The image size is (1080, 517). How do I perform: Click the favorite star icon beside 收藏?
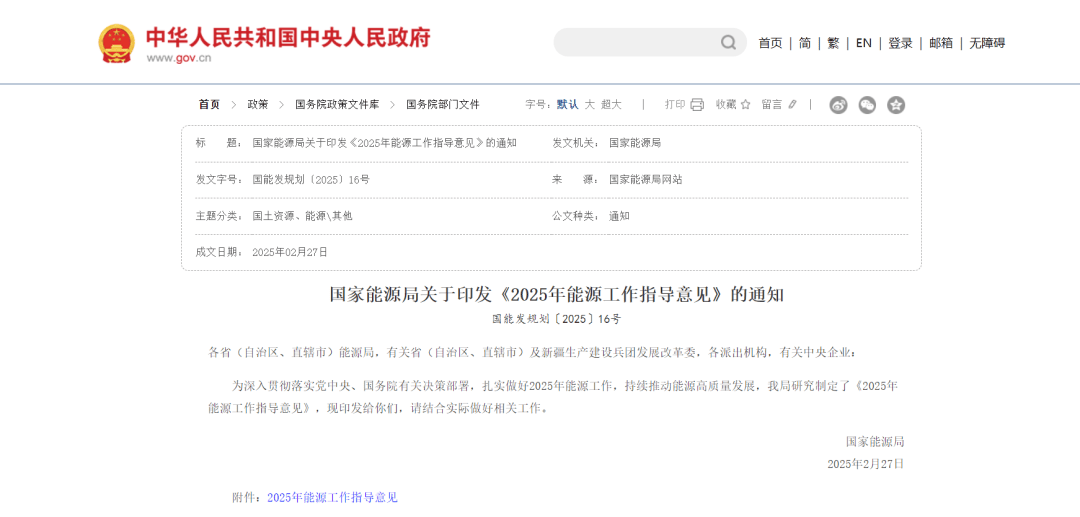pyautogui.click(x=745, y=105)
